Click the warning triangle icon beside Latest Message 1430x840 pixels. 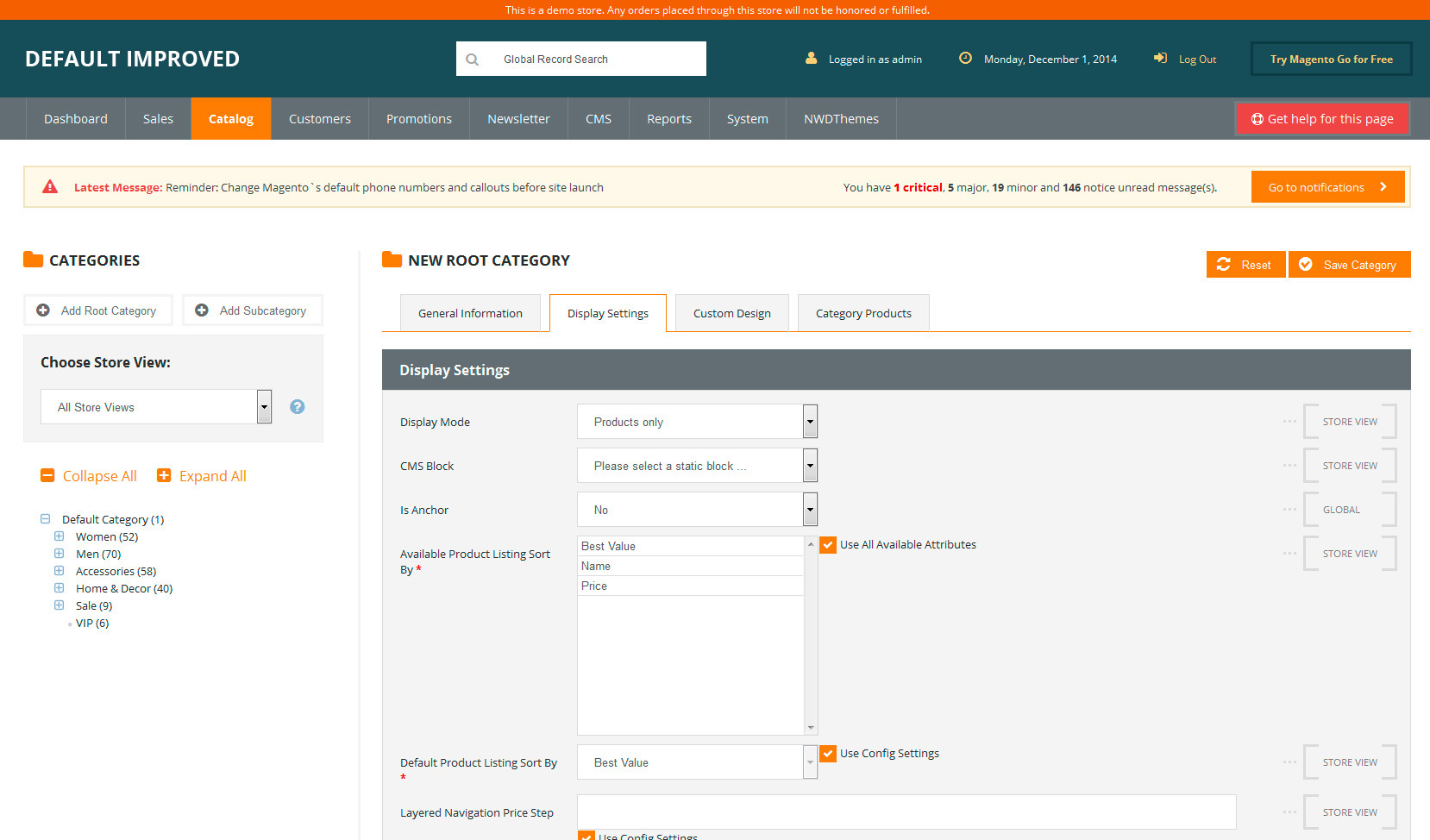coord(50,187)
